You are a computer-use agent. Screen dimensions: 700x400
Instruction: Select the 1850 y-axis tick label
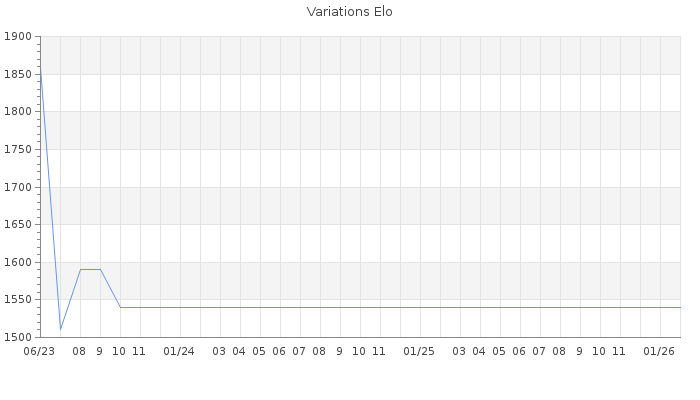coord(19,75)
